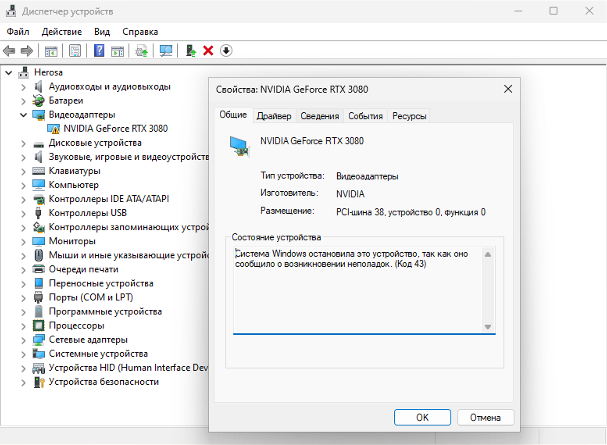Expand the Компьютер category

[x=24, y=185]
